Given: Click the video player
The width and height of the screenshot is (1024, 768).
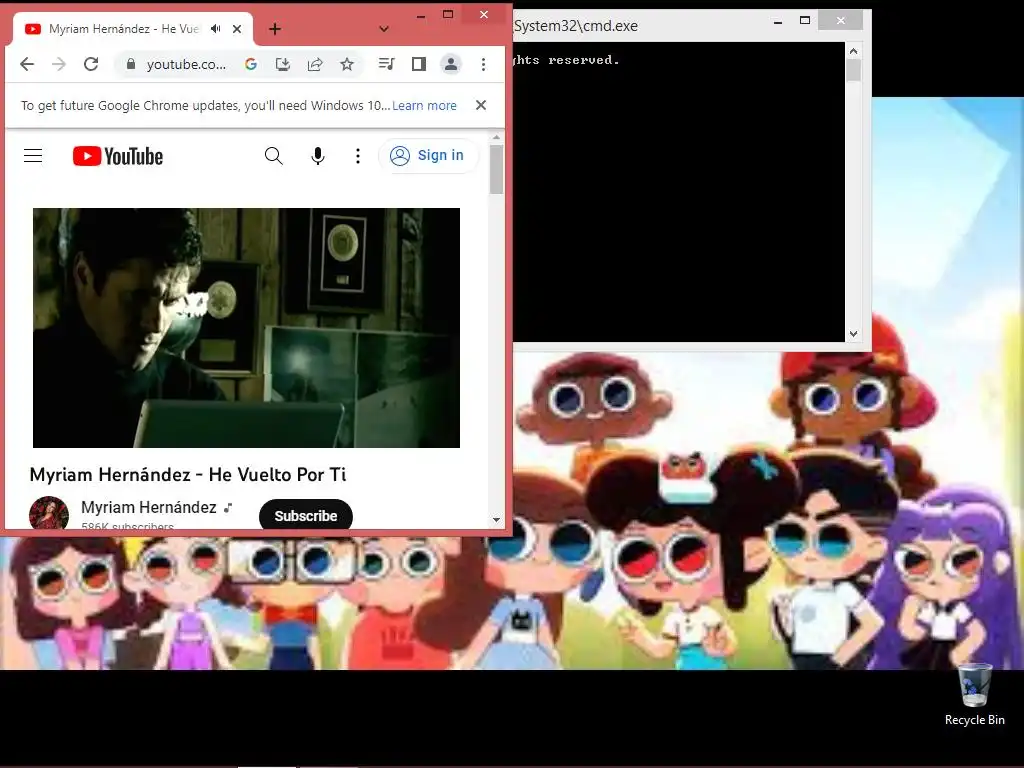Looking at the screenshot, I should pyautogui.click(x=246, y=328).
